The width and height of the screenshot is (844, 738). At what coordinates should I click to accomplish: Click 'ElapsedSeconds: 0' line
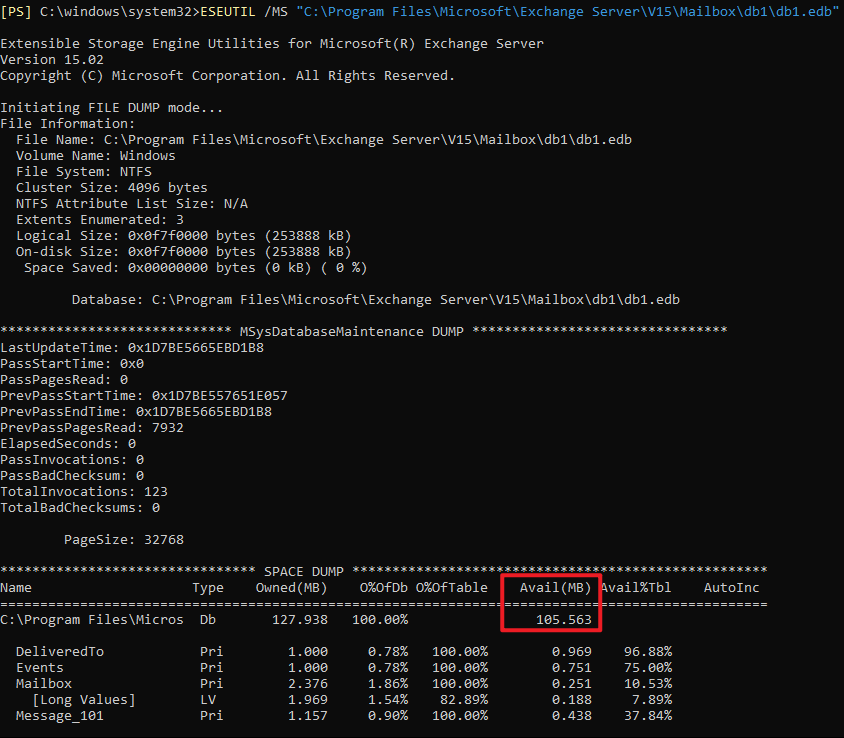pyautogui.click(x=68, y=444)
